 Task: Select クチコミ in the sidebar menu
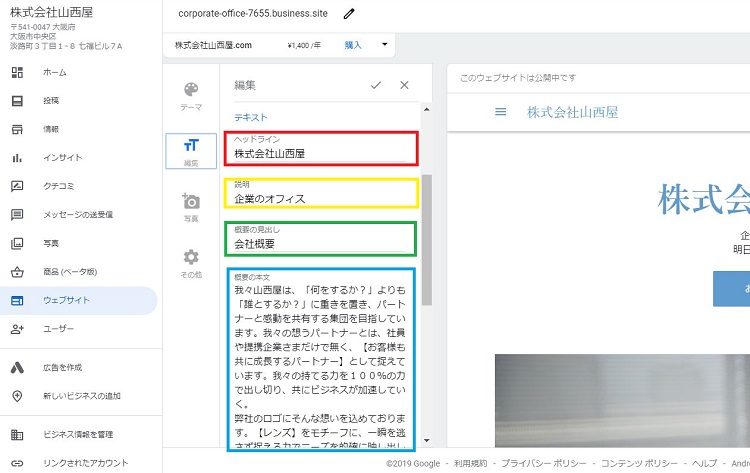[59, 186]
